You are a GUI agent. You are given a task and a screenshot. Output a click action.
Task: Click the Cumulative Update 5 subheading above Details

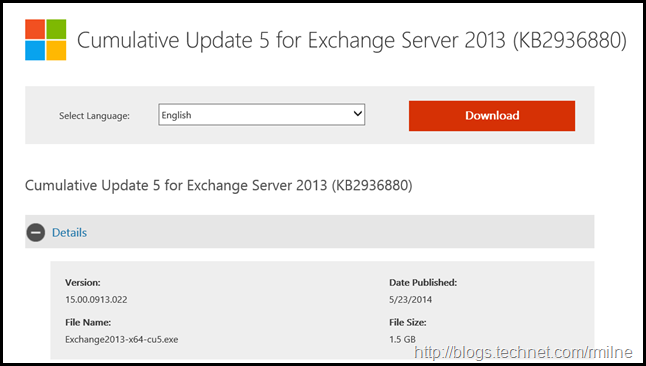(x=219, y=185)
